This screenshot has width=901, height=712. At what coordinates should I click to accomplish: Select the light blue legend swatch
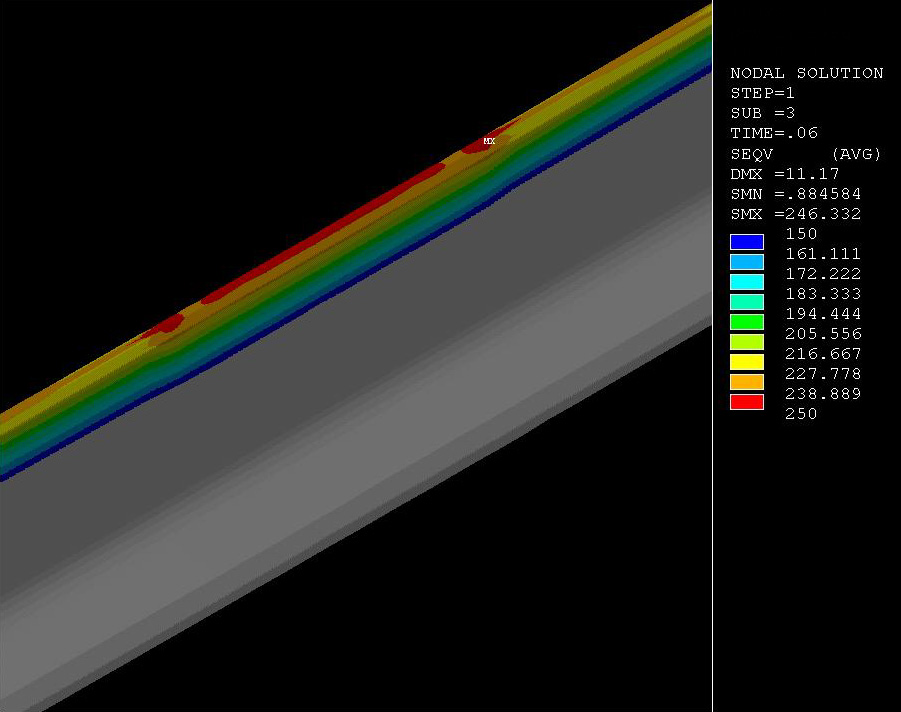[747, 262]
